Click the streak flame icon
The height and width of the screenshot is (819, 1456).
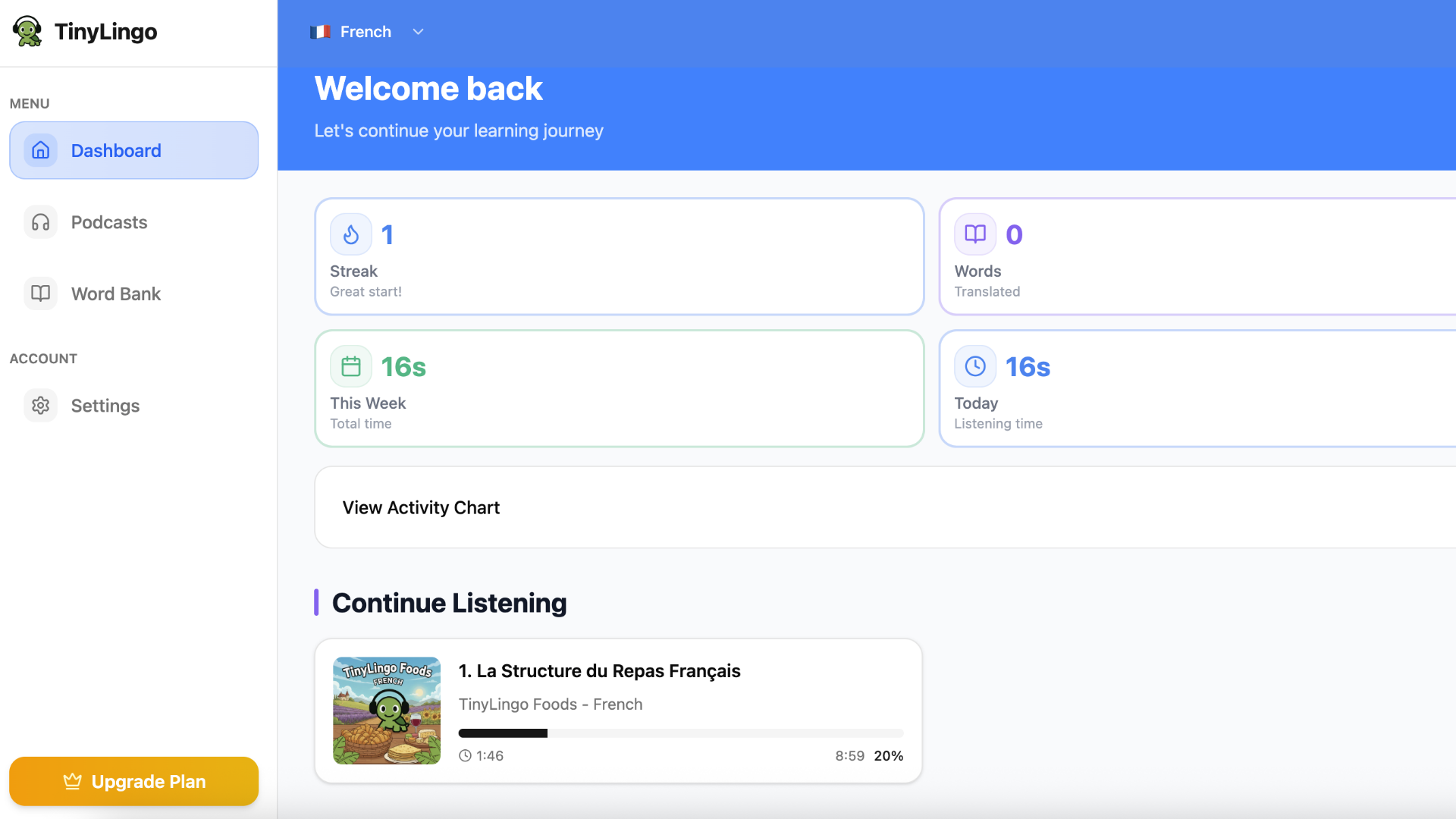(x=351, y=234)
